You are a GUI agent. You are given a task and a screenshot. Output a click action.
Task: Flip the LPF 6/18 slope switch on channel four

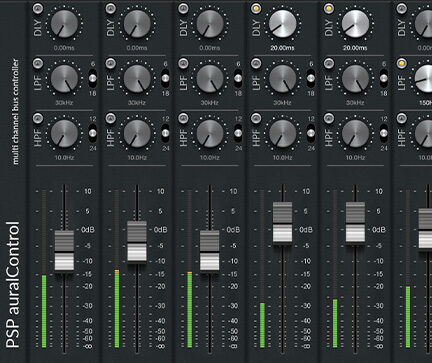point(311,78)
